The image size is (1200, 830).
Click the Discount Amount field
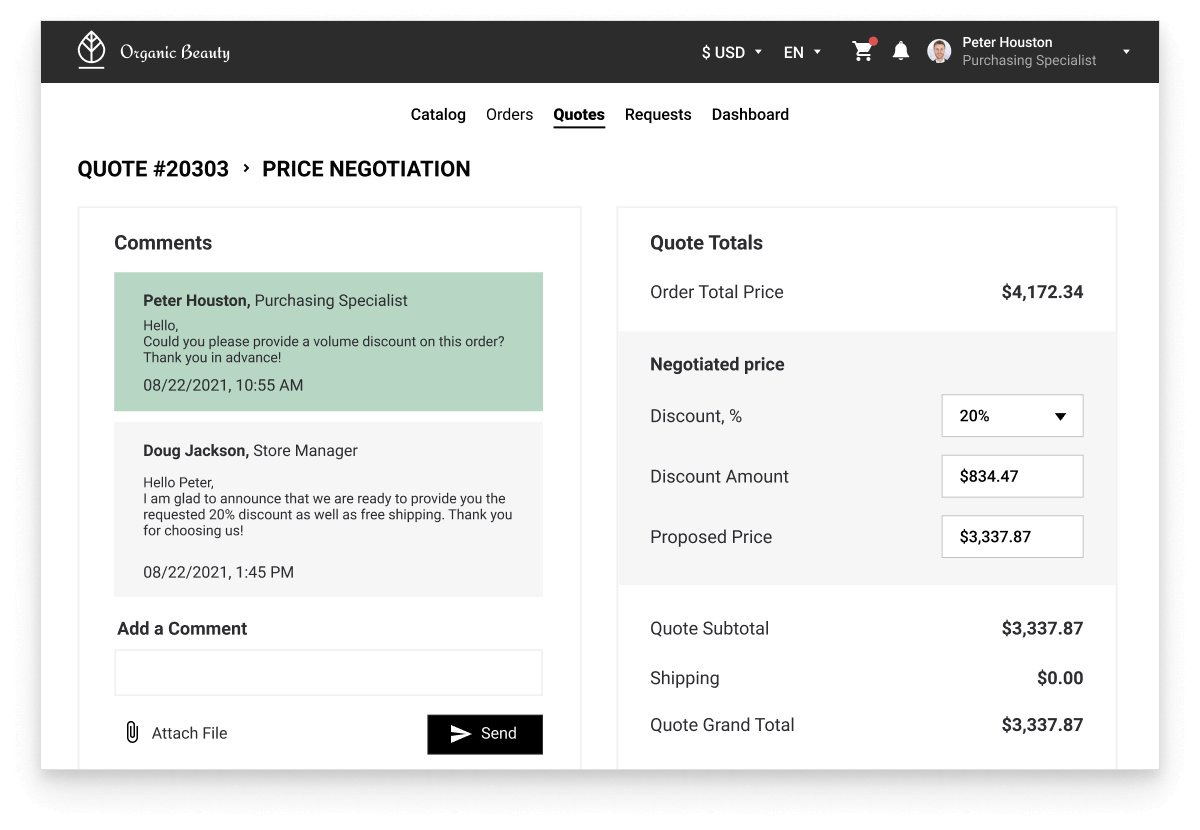[1012, 477]
